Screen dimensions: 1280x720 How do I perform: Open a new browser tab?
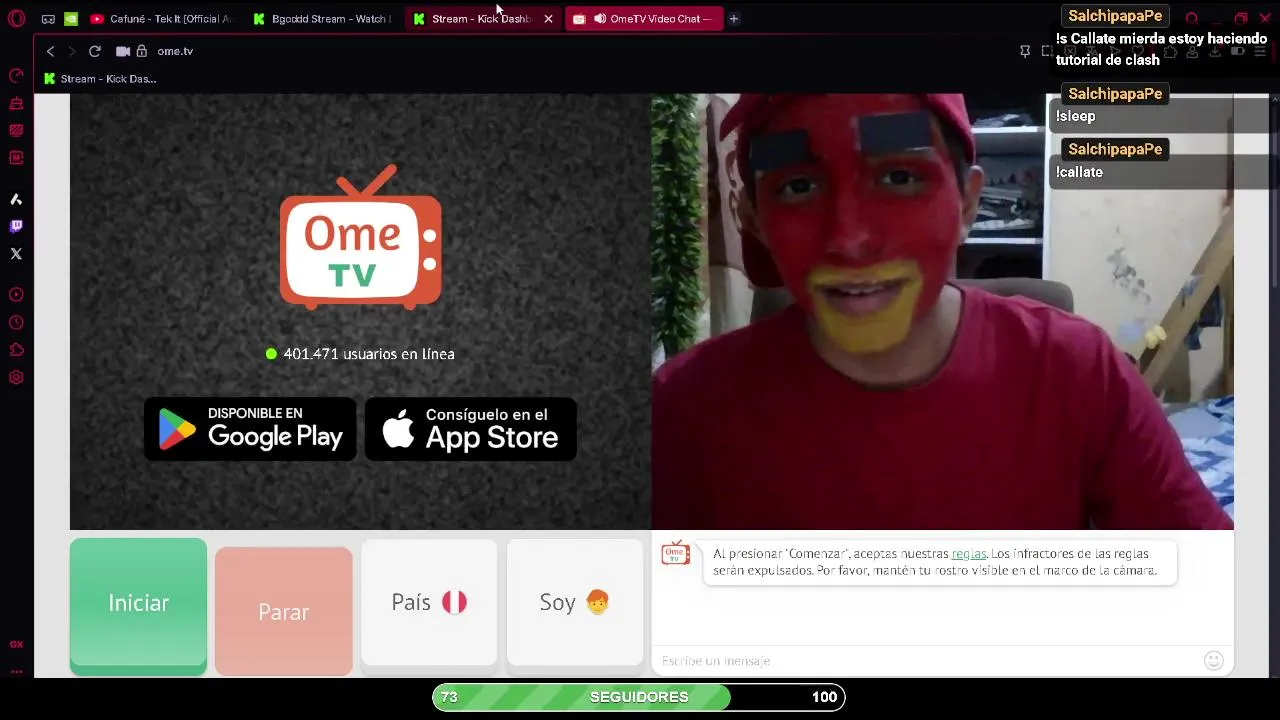click(733, 19)
